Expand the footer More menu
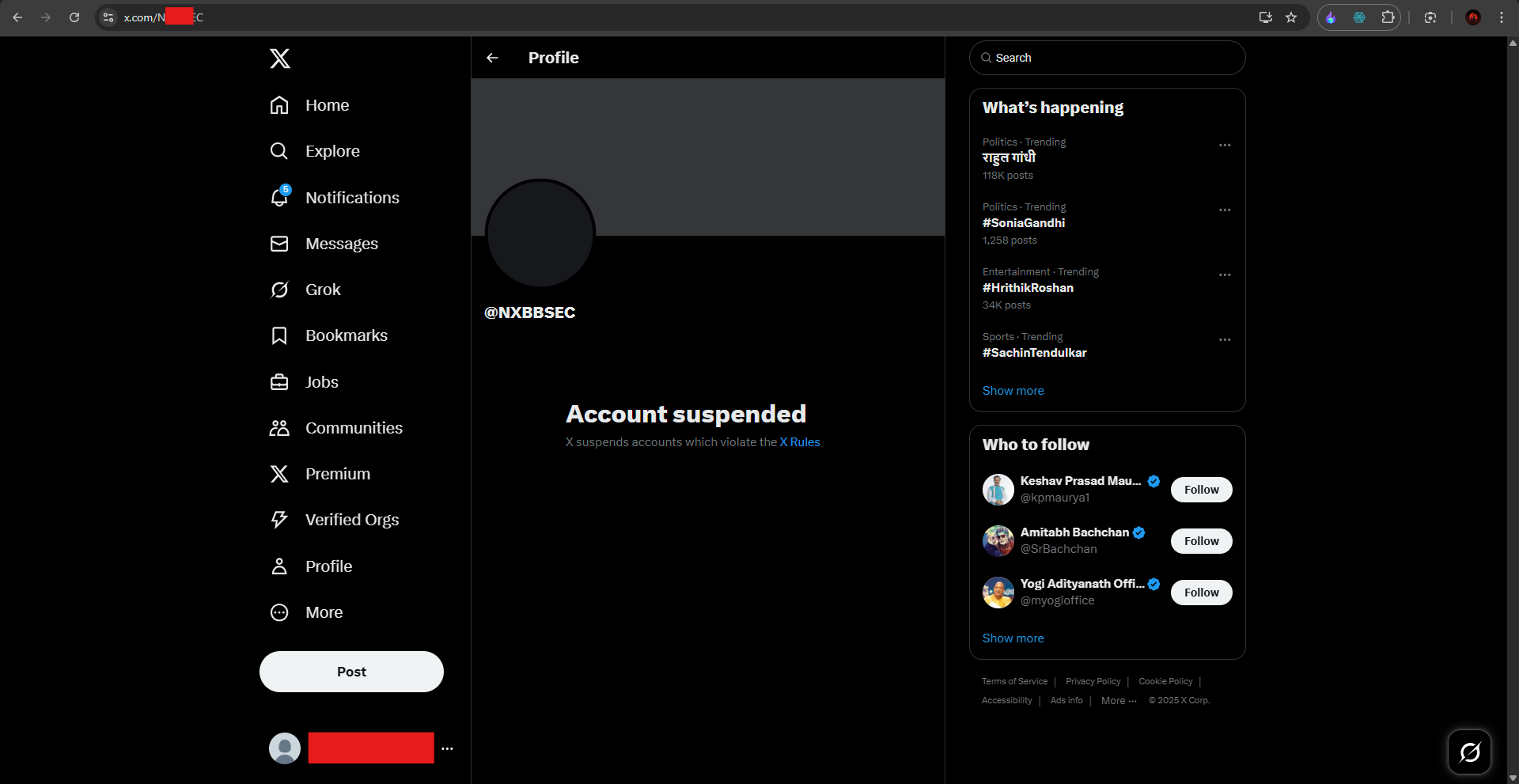This screenshot has height=784, width=1519. coord(1119,700)
